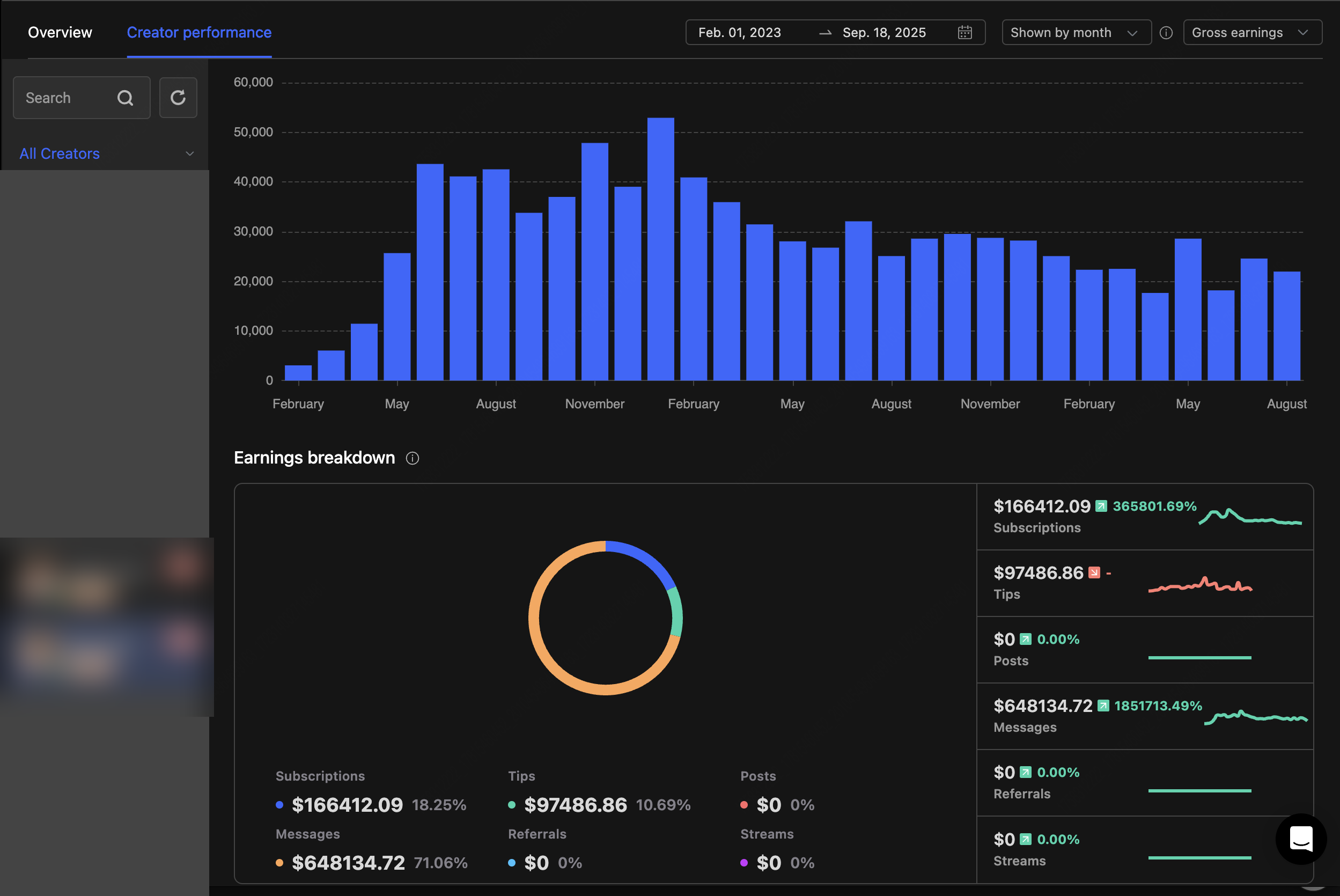Select the Creator performance tab
The height and width of the screenshot is (896, 1340).
[199, 33]
